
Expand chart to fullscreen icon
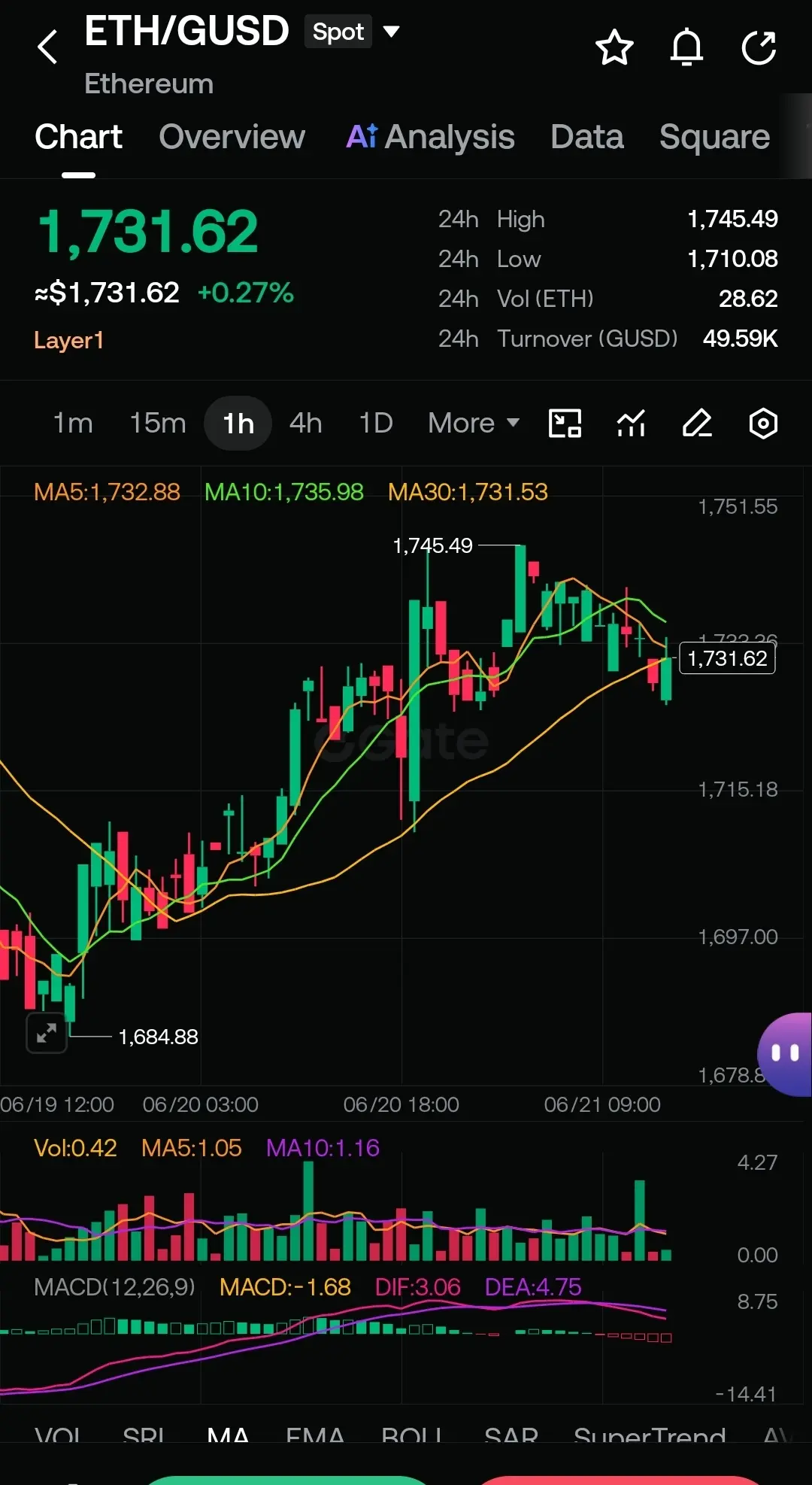[x=47, y=1033]
